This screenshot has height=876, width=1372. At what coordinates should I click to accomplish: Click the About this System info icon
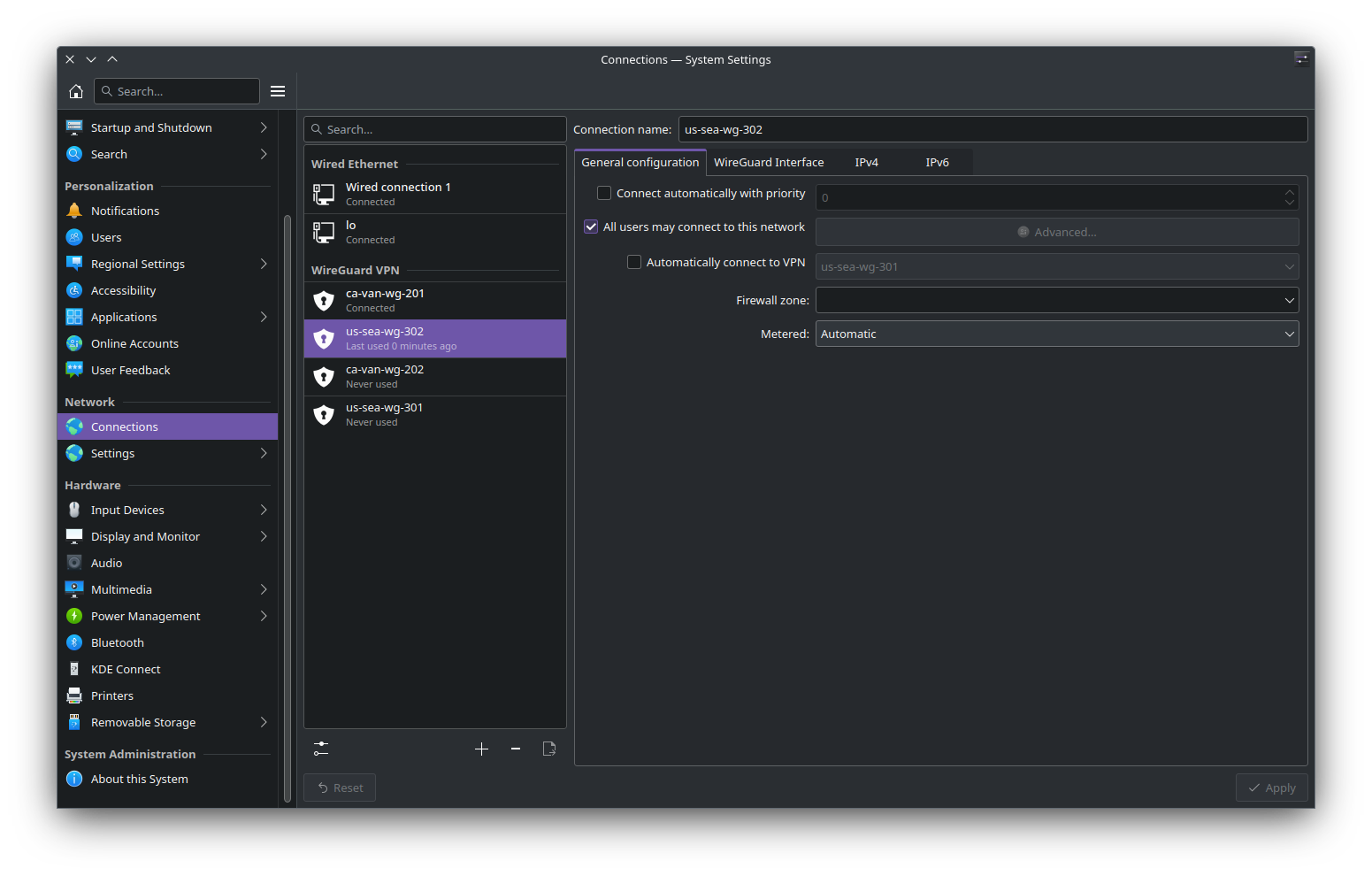point(74,779)
